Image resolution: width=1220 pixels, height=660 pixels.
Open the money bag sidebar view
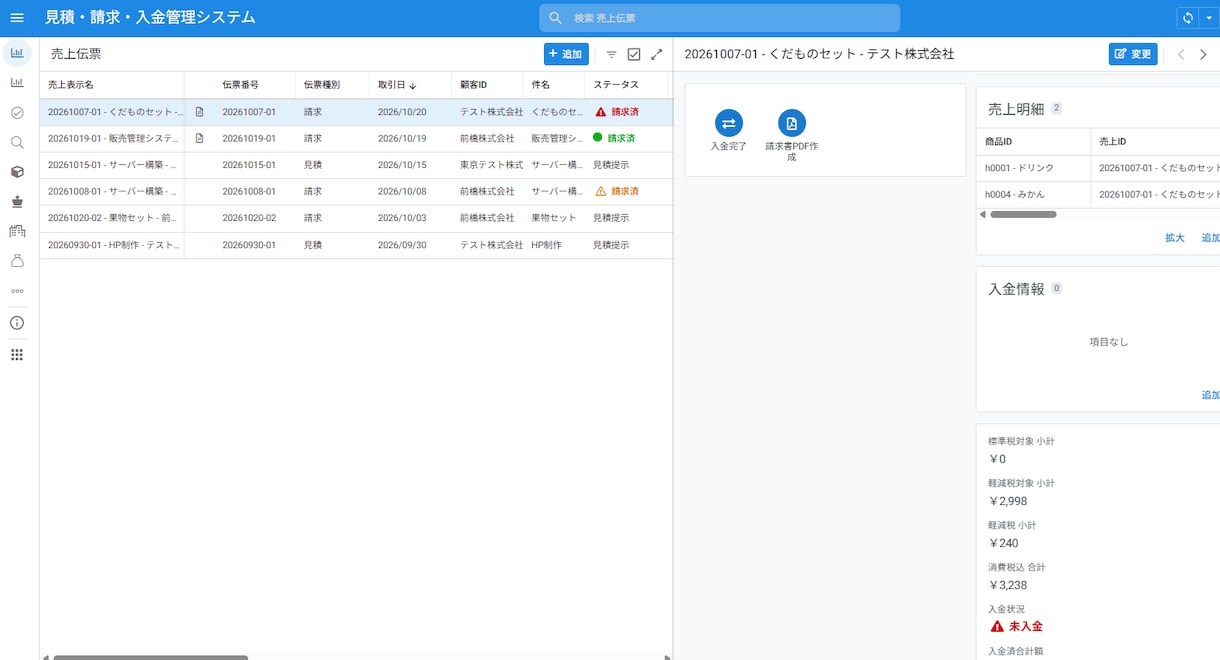click(x=17, y=261)
